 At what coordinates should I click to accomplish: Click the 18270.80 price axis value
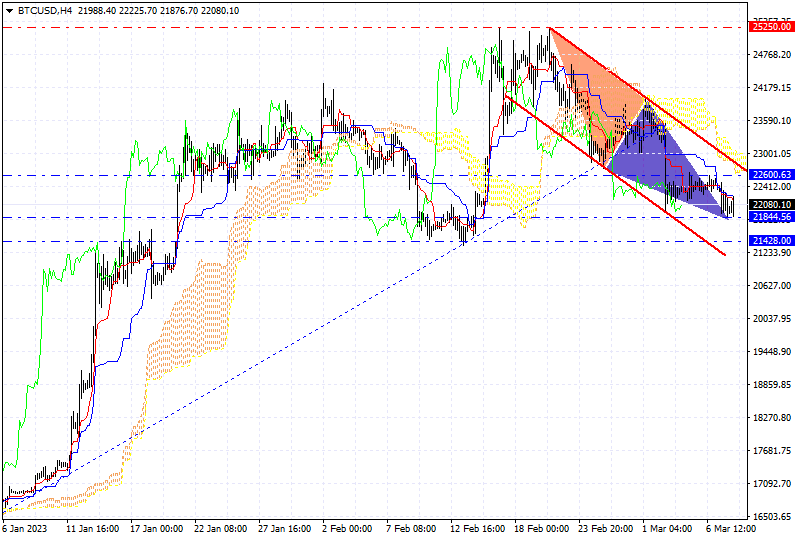[x=773, y=418]
